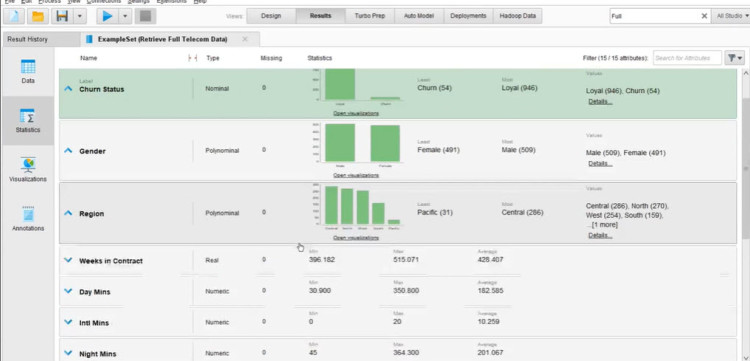The height and width of the screenshot is (361, 750).
Task: Select the Churn Status attribute name
Action: pos(101,89)
